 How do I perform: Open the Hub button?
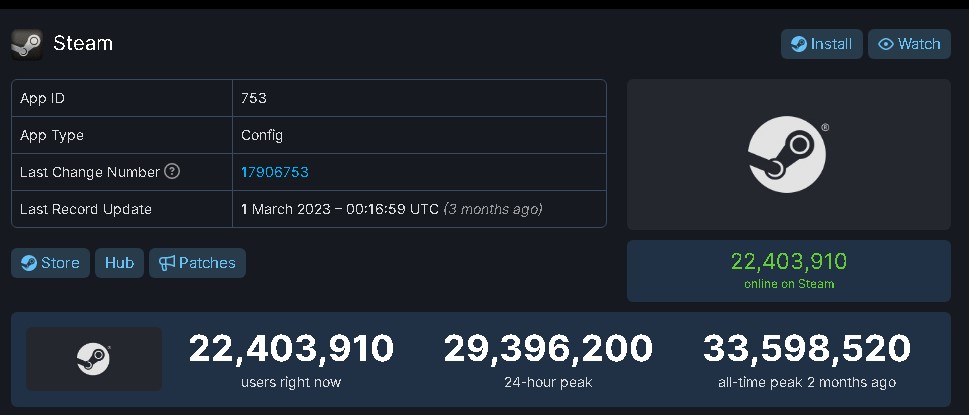click(119, 263)
